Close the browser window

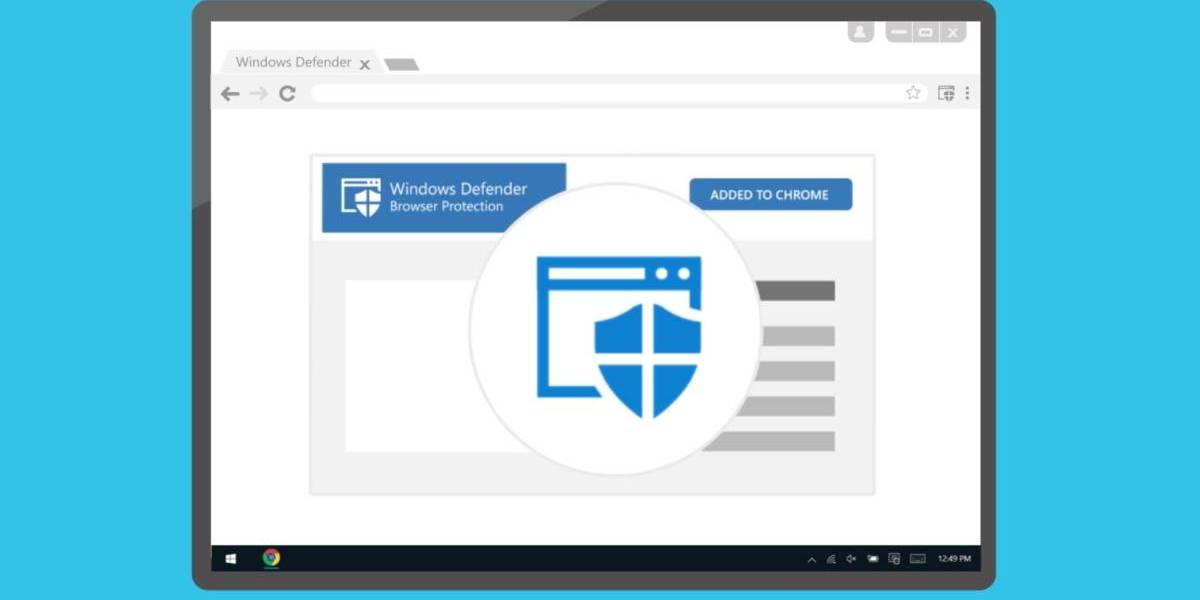point(953,32)
